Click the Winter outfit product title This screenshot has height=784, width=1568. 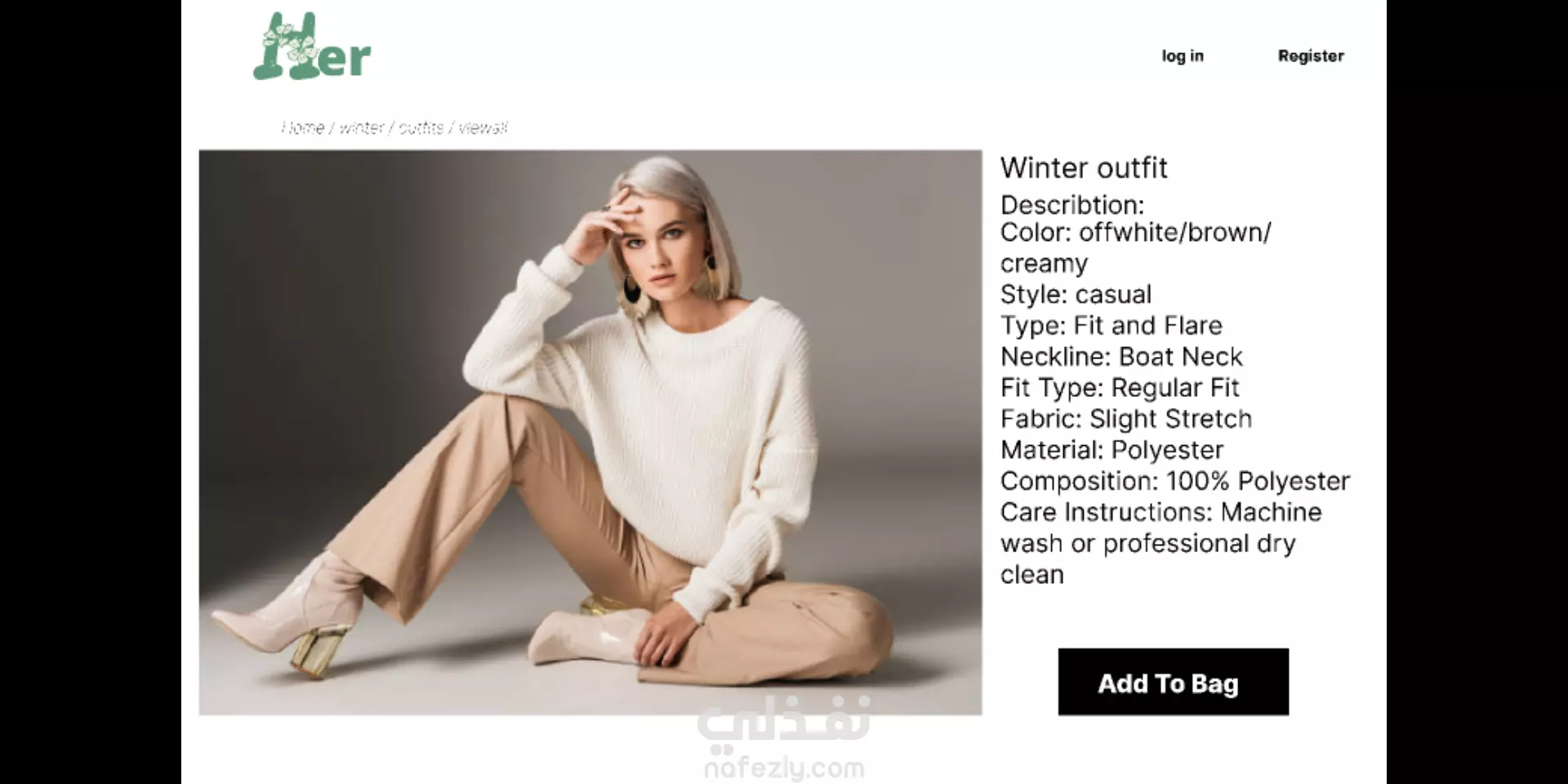pyautogui.click(x=1084, y=167)
